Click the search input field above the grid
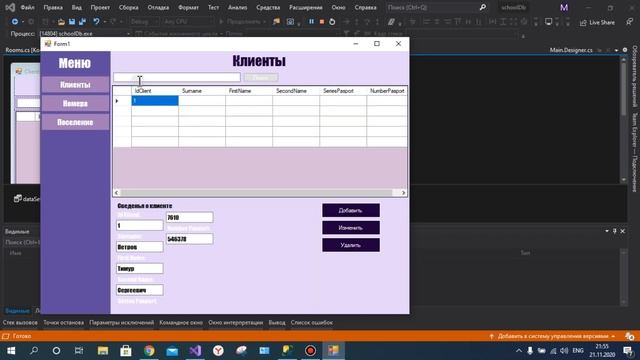Image resolution: width=640 pixels, height=360 pixels. [x=177, y=78]
